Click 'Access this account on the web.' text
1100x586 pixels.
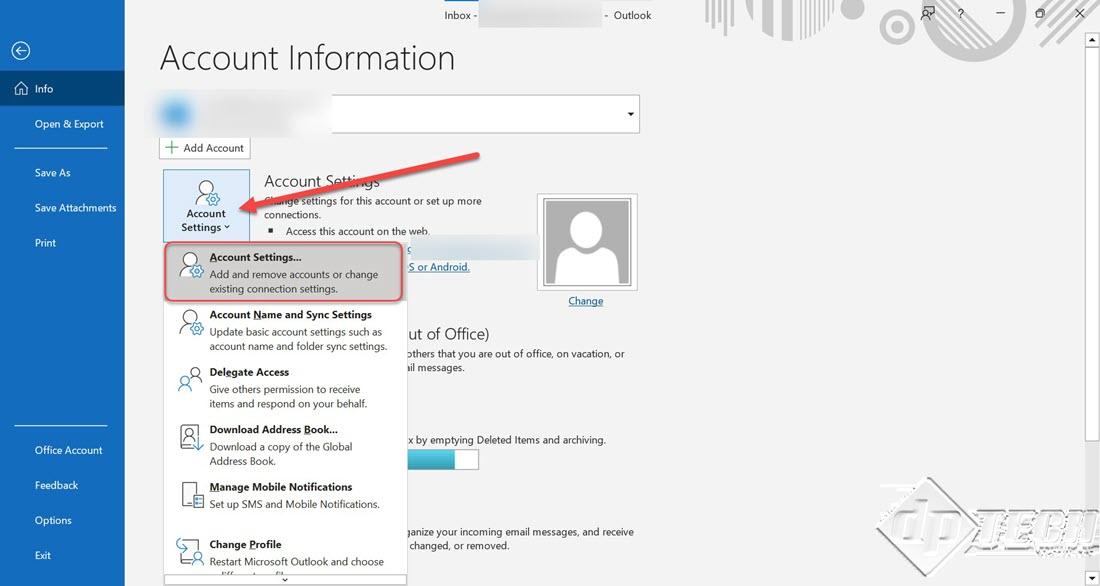click(x=358, y=231)
